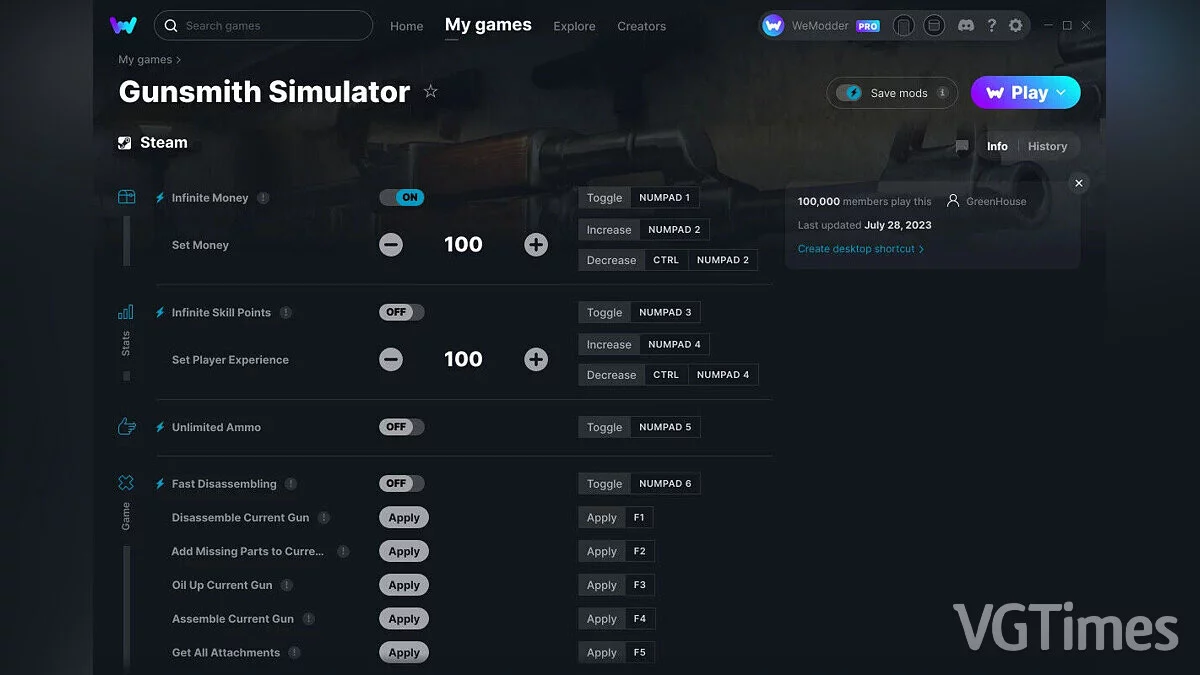1200x675 pixels.
Task: Click the info icon next to Disassemble Current Gun
Action: click(324, 518)
